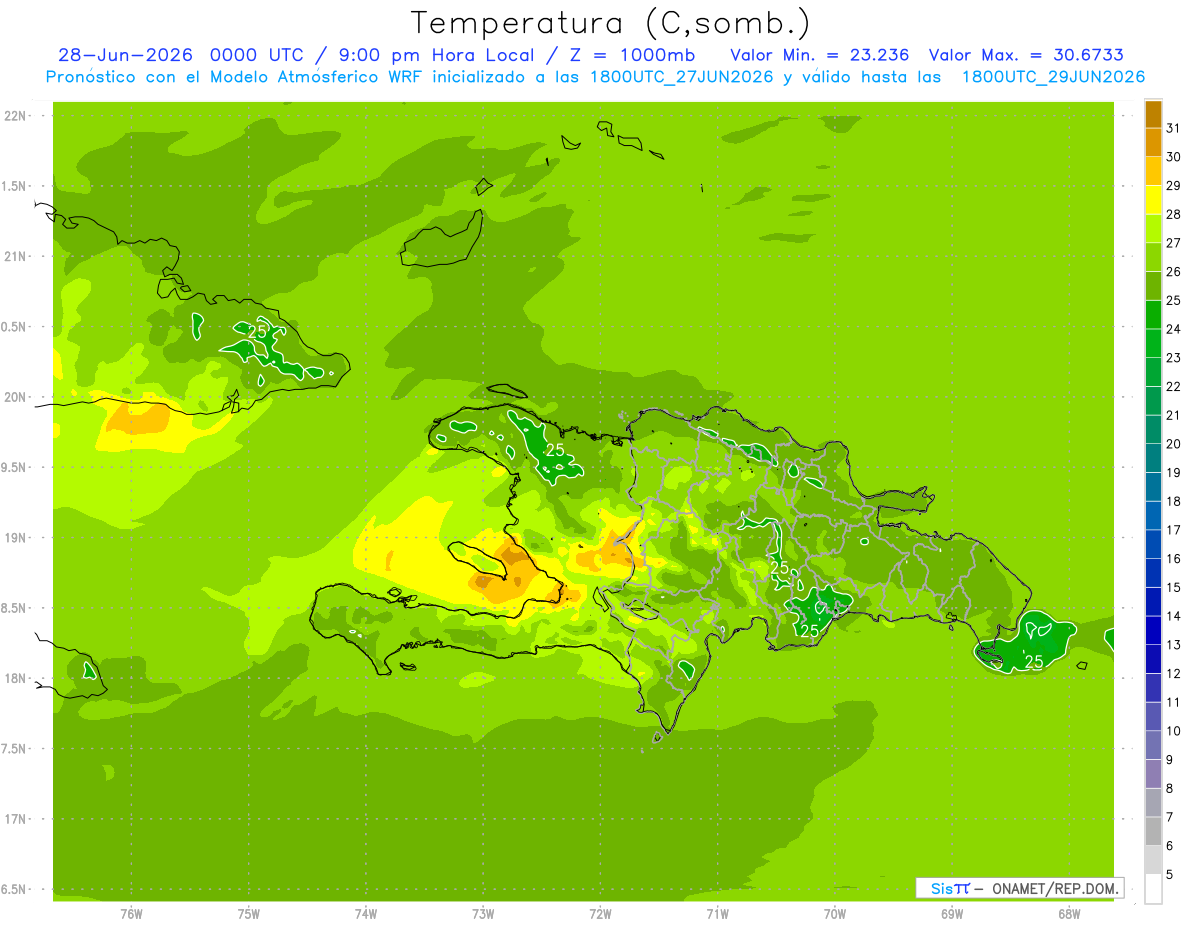This screenshot has height=927, width=1200.
Task: Click the 20N latitude label
Action: click(17, 397)
